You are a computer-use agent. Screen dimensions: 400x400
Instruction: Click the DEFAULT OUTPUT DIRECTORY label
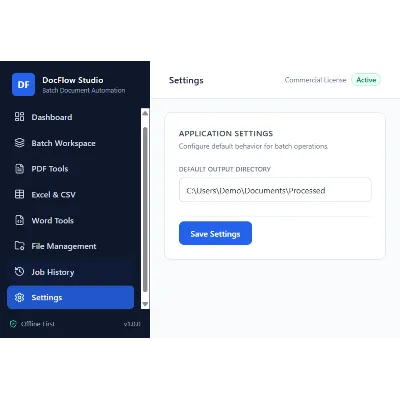(x=225, y=169)
